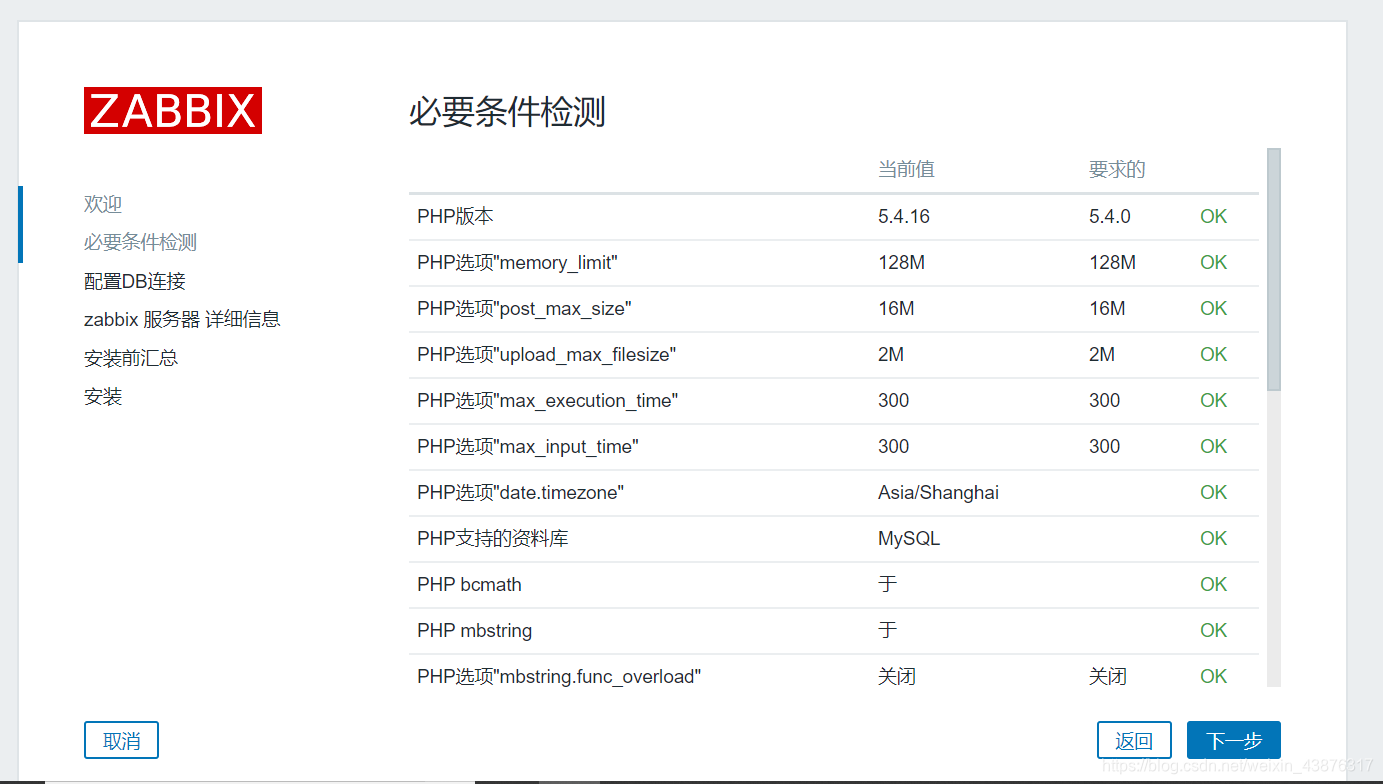Click the 当前值 column header

pyautogui.click(x=906, y=169)
